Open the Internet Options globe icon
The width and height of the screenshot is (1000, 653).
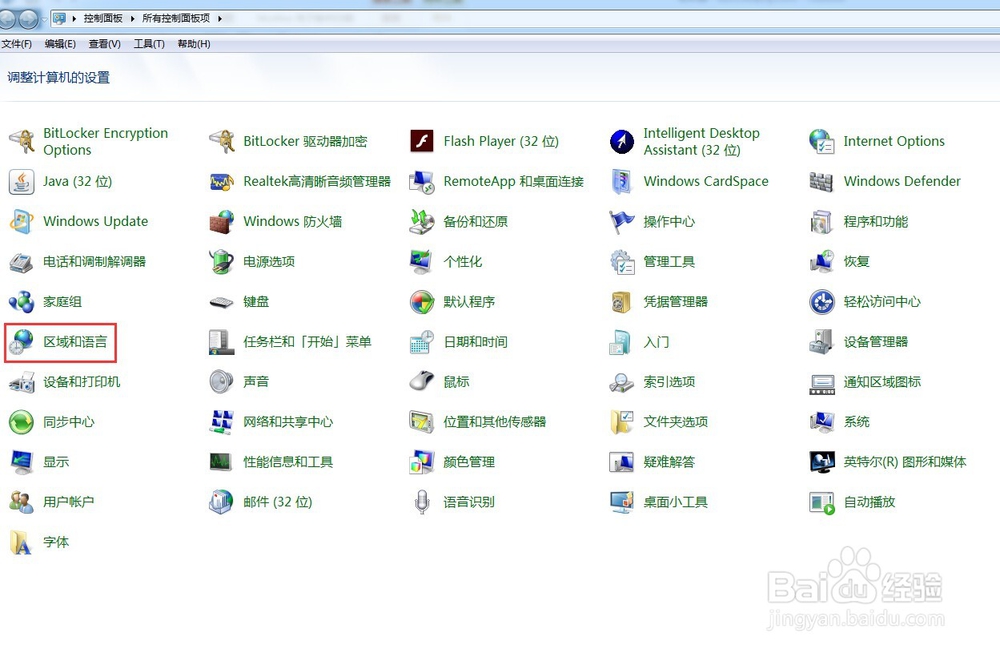(x=821, y=141)
